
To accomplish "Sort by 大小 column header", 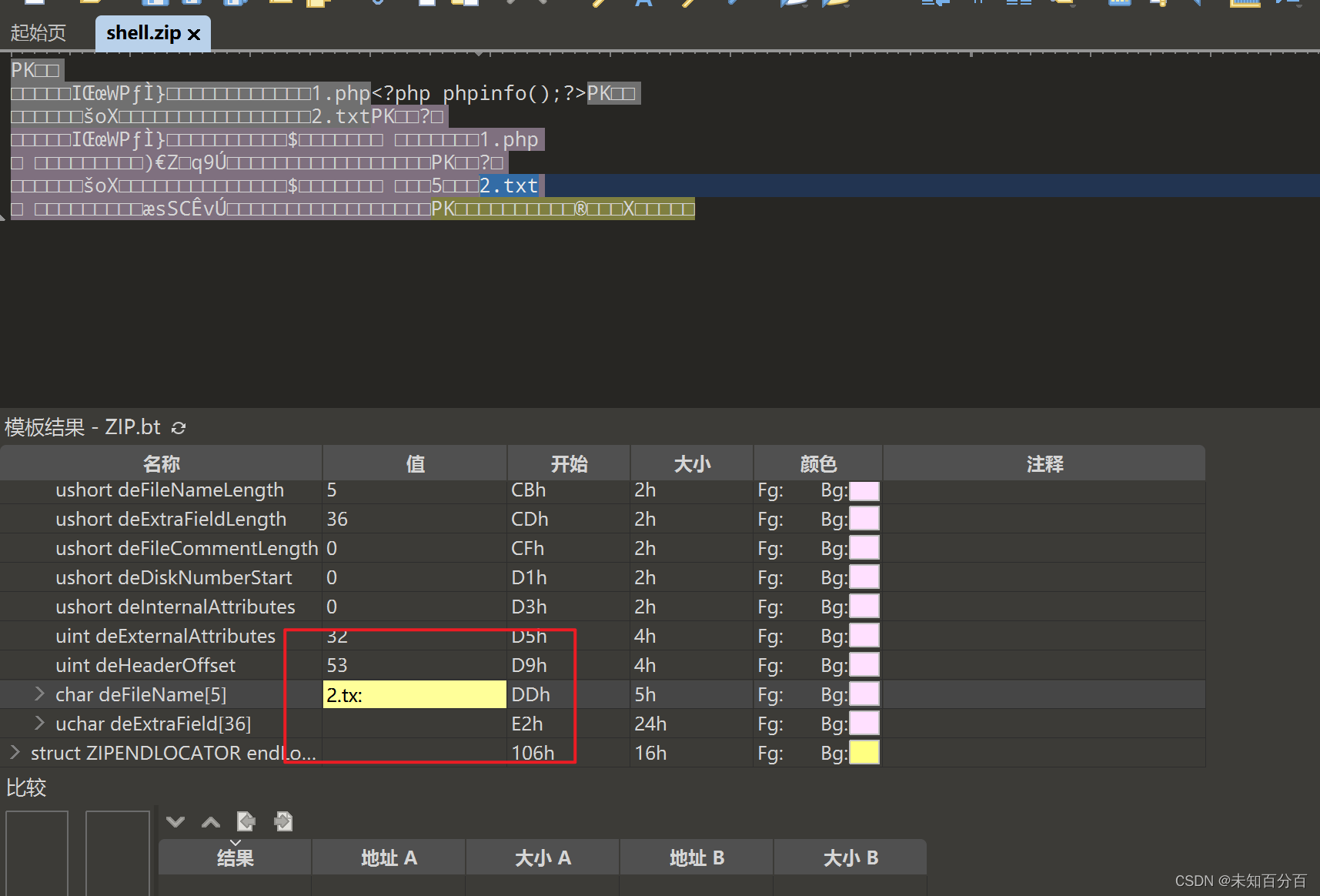I will pos(692,463).
